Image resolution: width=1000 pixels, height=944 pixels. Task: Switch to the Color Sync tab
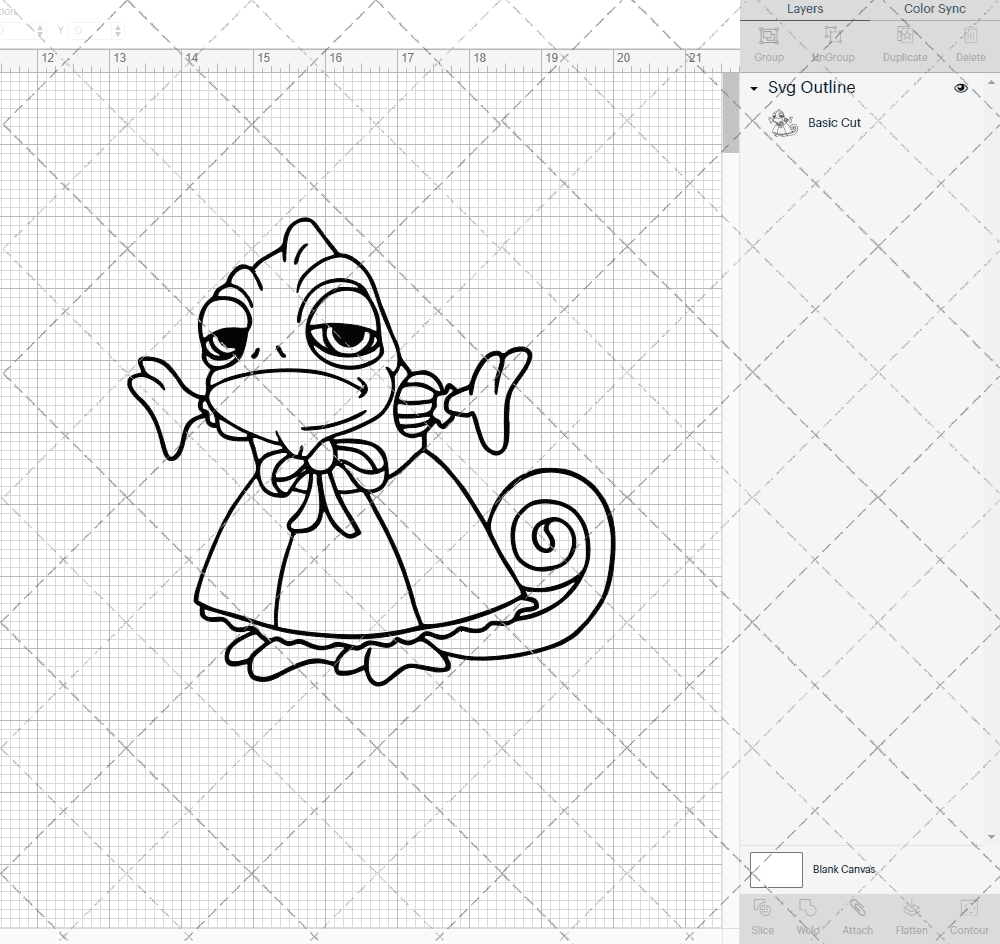point(934,9)
